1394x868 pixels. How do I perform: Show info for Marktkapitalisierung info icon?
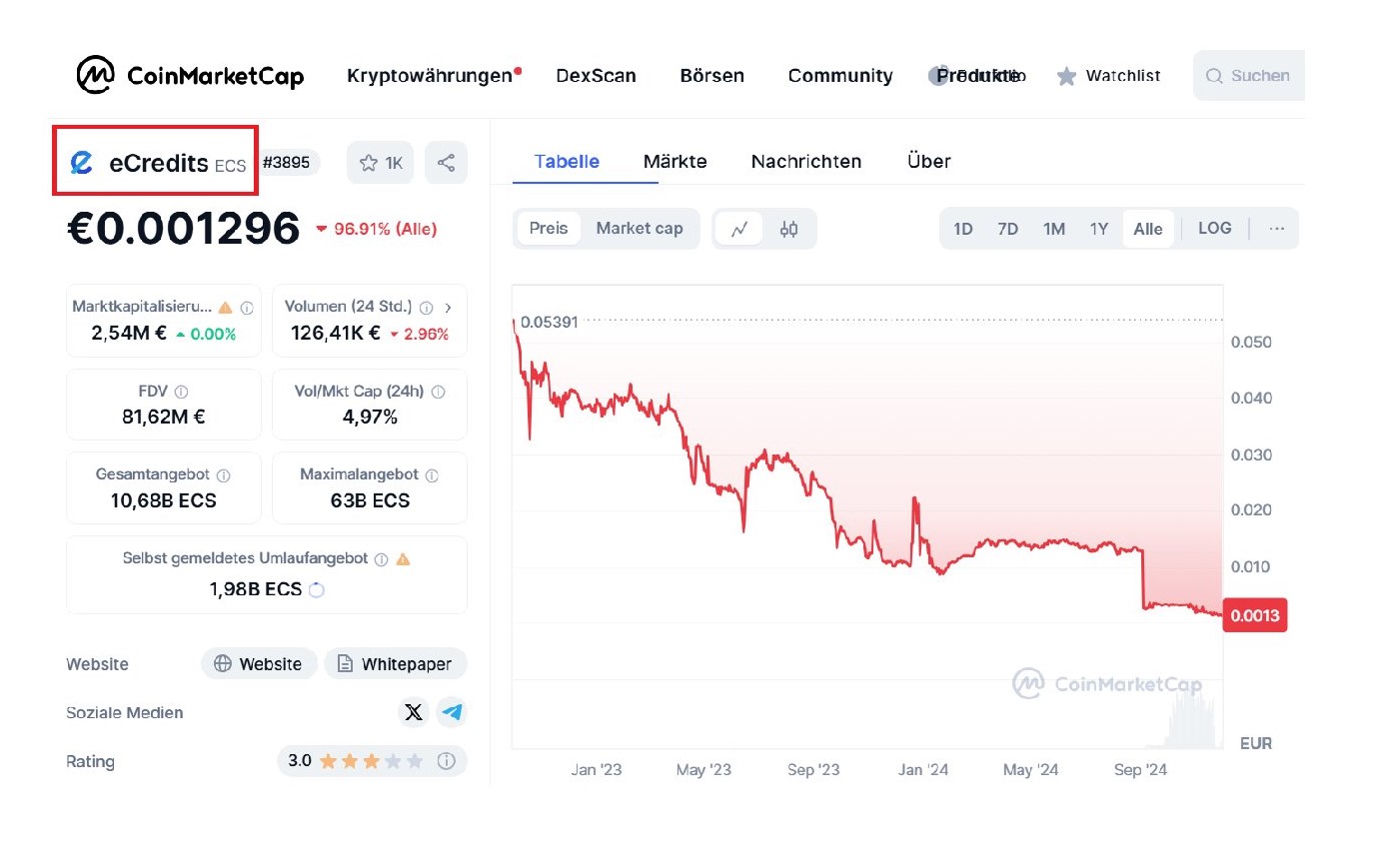point(247,308)
